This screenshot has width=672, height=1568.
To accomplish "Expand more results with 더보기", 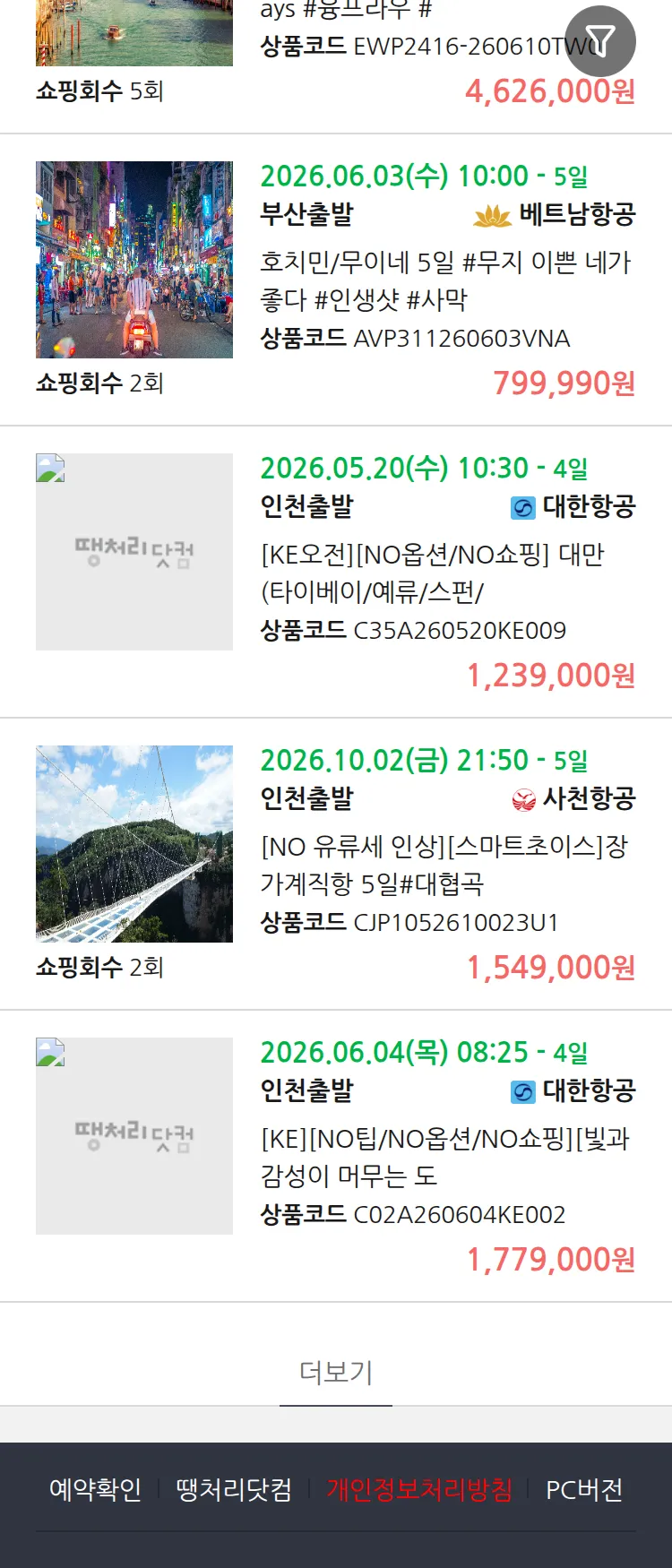I will pyautogui.click(x=336, y=1372).
